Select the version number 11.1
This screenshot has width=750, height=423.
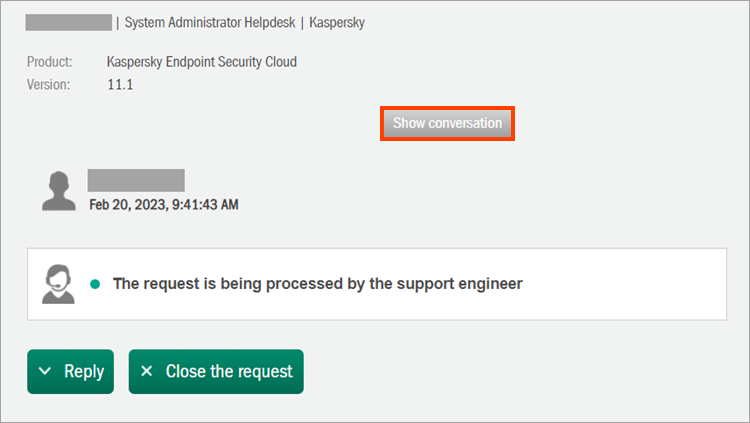[120, 85]
